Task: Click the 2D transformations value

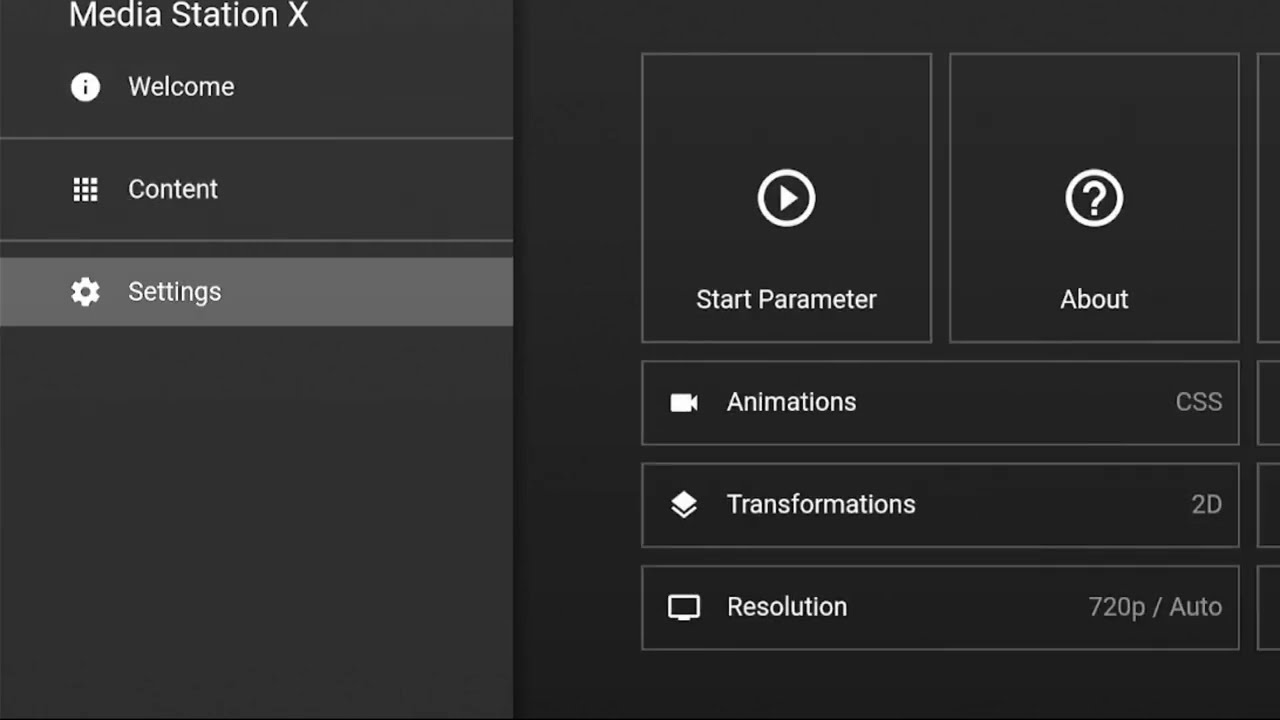Action: [x=1206, y=504]
